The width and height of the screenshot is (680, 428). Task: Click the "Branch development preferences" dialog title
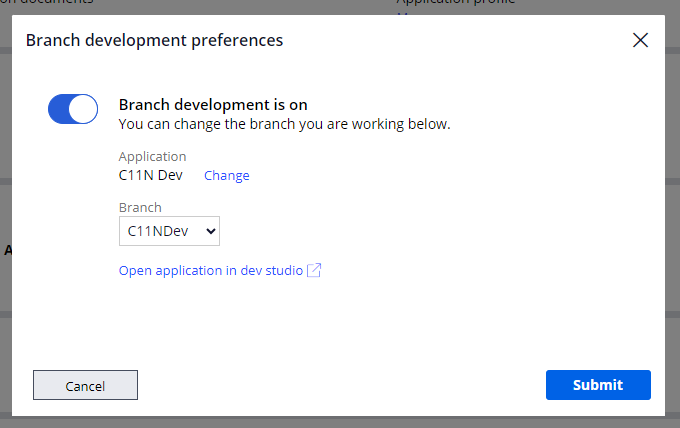click(x=154, y=40)
